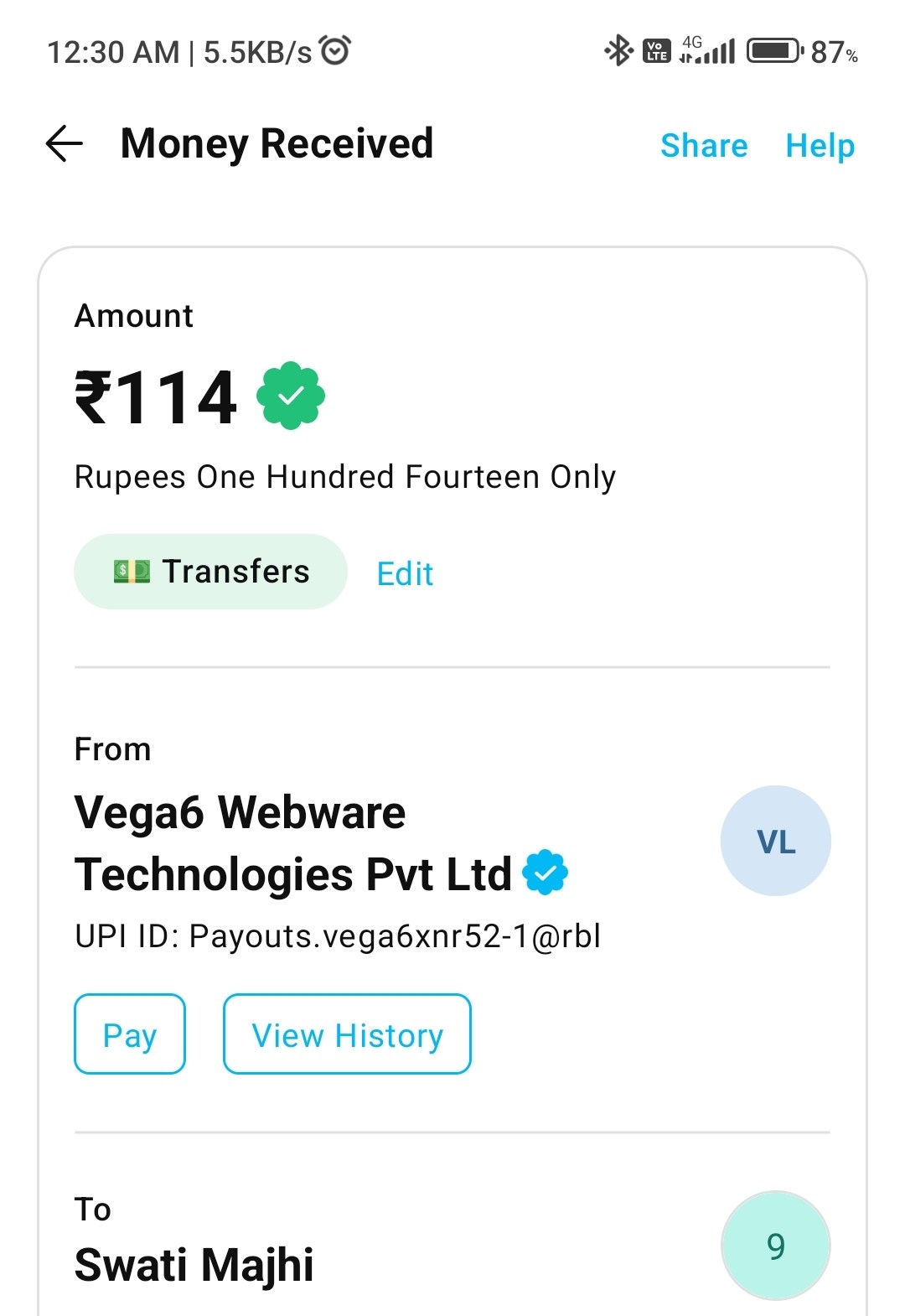The width and height of the screenshot is (905, 1316).
Task: Tap the 4G signal strength icon
Action: point(707,51)
